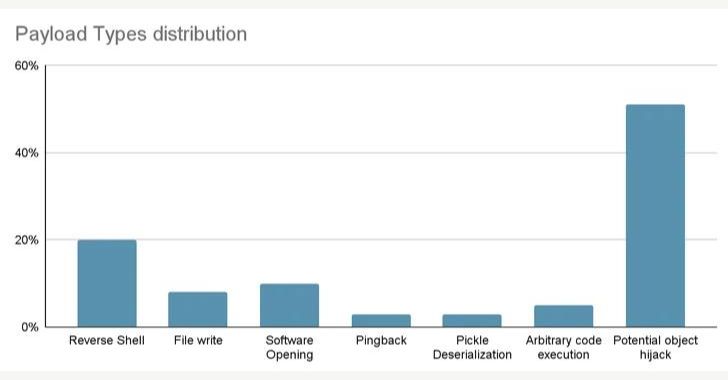This screenshot has width=728, height=380.
Task: Click the Arbitrary code execution label
Action: click(564, 347)
